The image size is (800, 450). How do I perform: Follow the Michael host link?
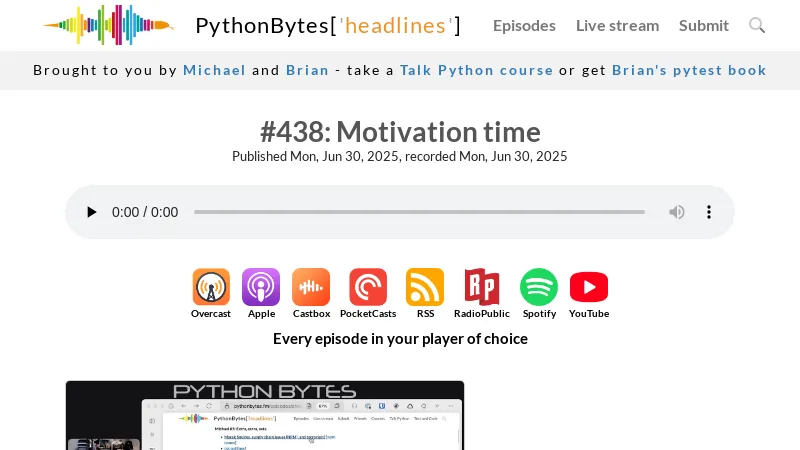tap(214, 70)
